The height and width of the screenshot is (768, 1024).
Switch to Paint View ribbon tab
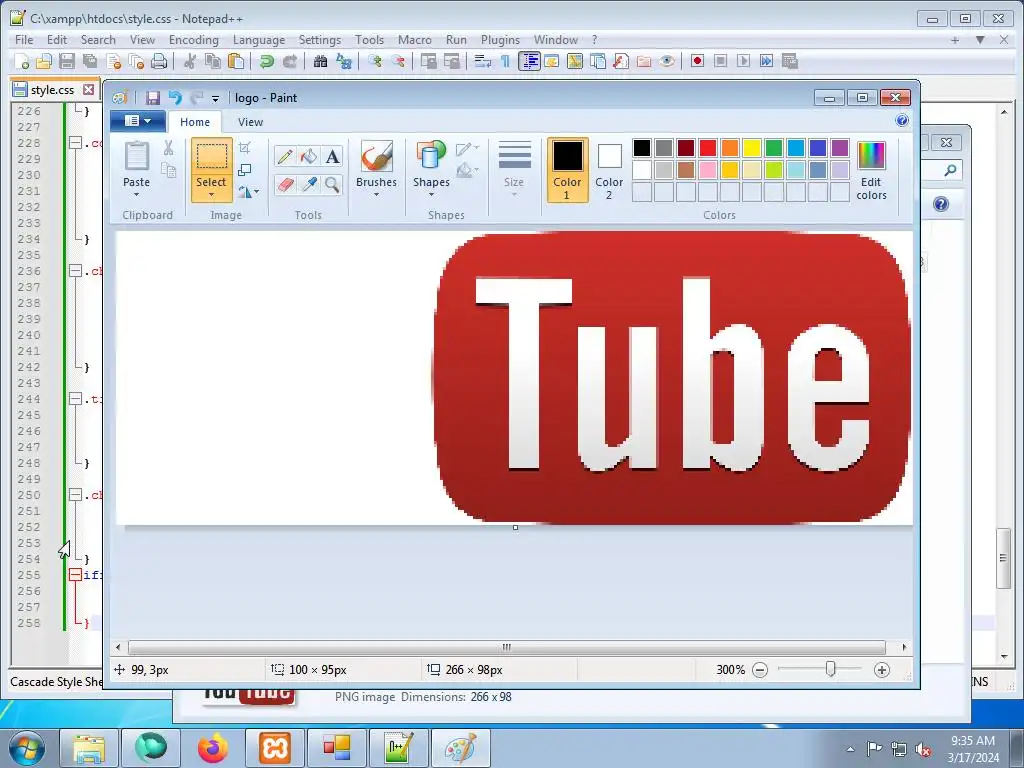tap(250, 122)
